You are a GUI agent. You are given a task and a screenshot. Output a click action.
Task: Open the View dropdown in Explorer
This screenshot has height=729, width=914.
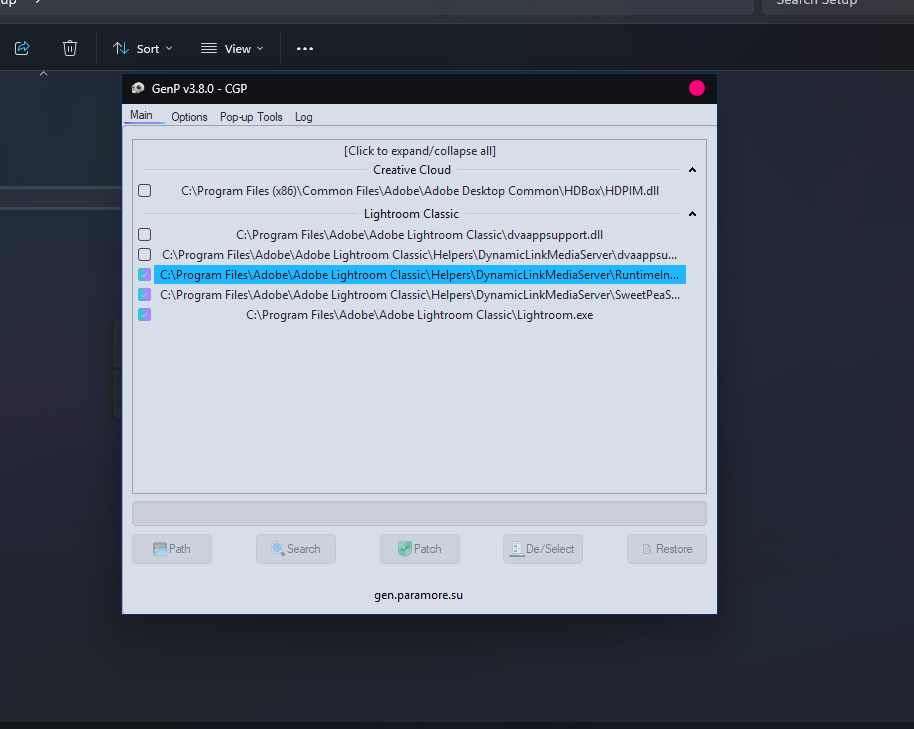[232, 49]
